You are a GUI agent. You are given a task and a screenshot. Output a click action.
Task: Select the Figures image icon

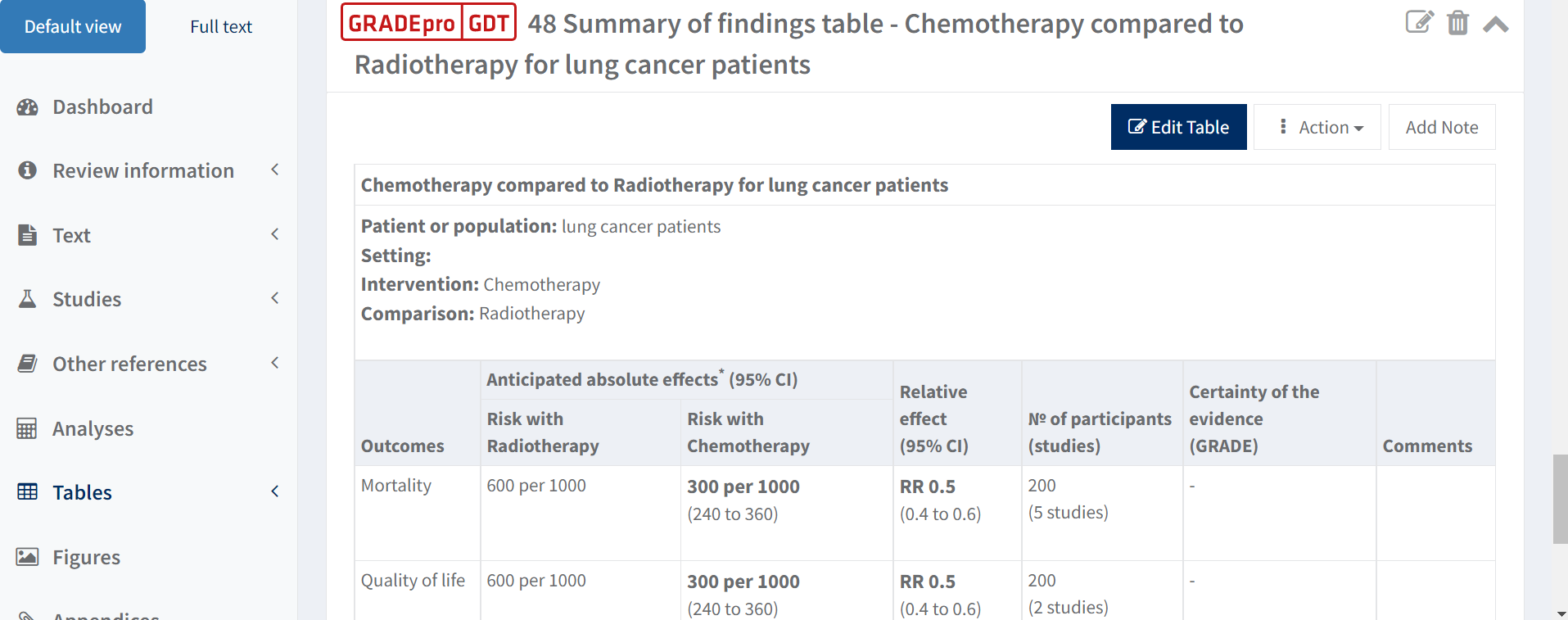(x=27, y=556)
